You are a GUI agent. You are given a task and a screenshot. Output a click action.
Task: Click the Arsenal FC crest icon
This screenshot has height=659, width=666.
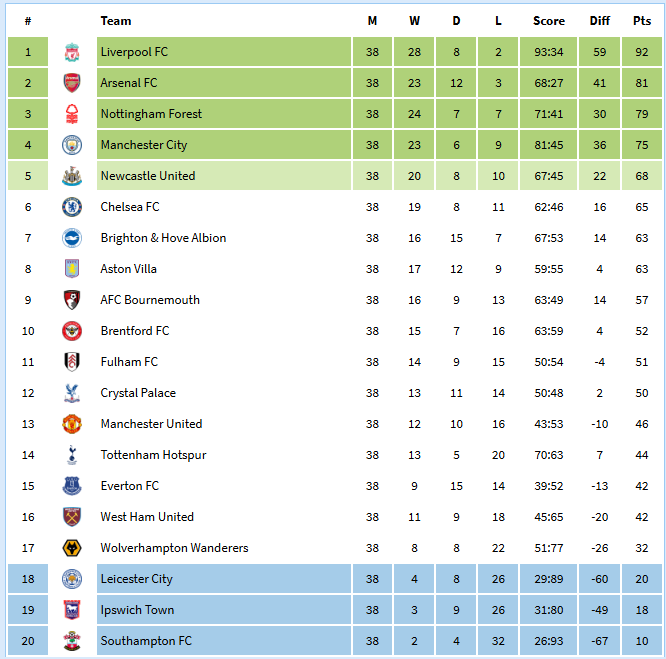pyautogui.click(x=72, y=83)
